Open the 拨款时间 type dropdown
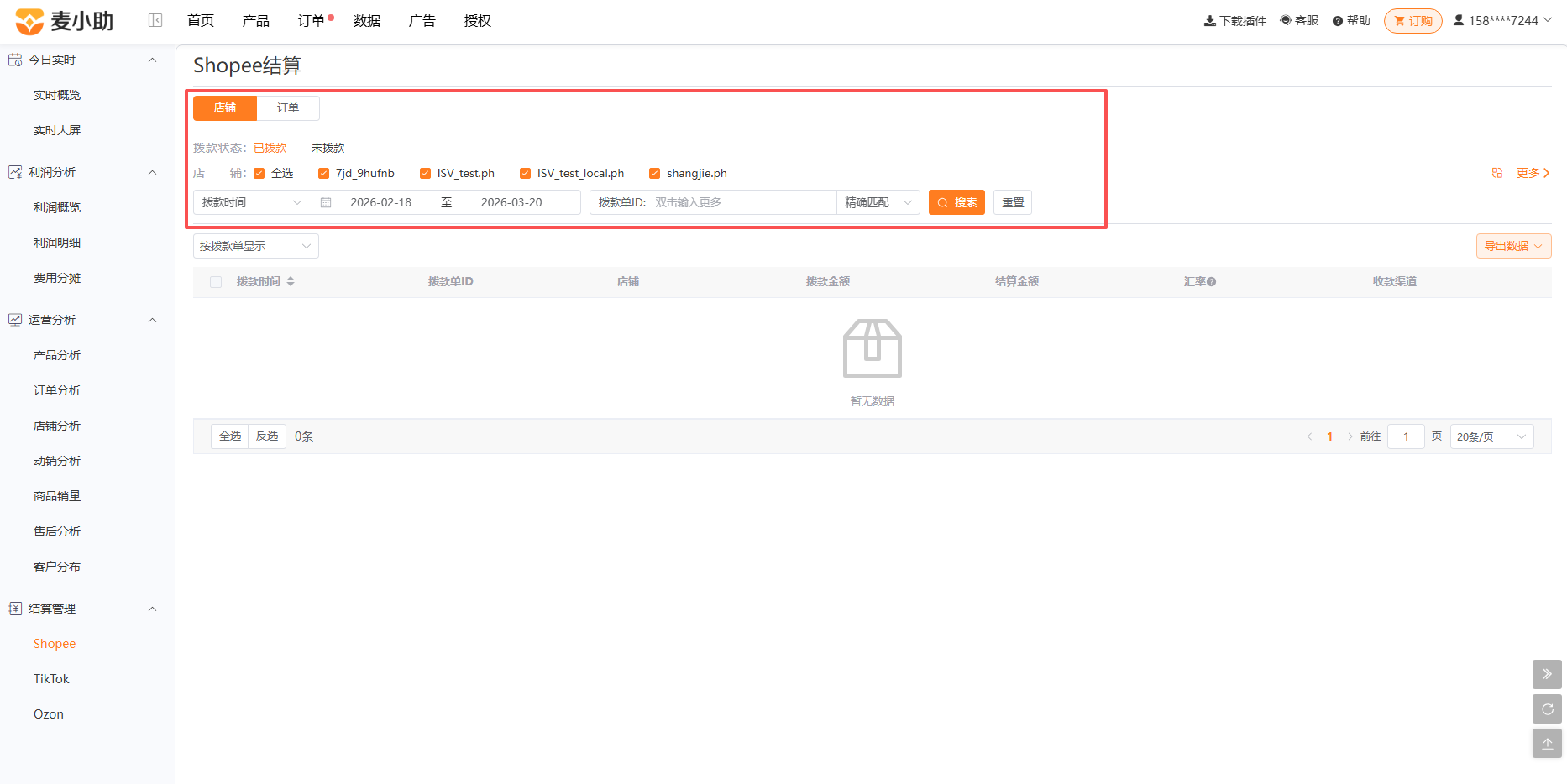The image size is (1567, 784). [x=252, y=202]
